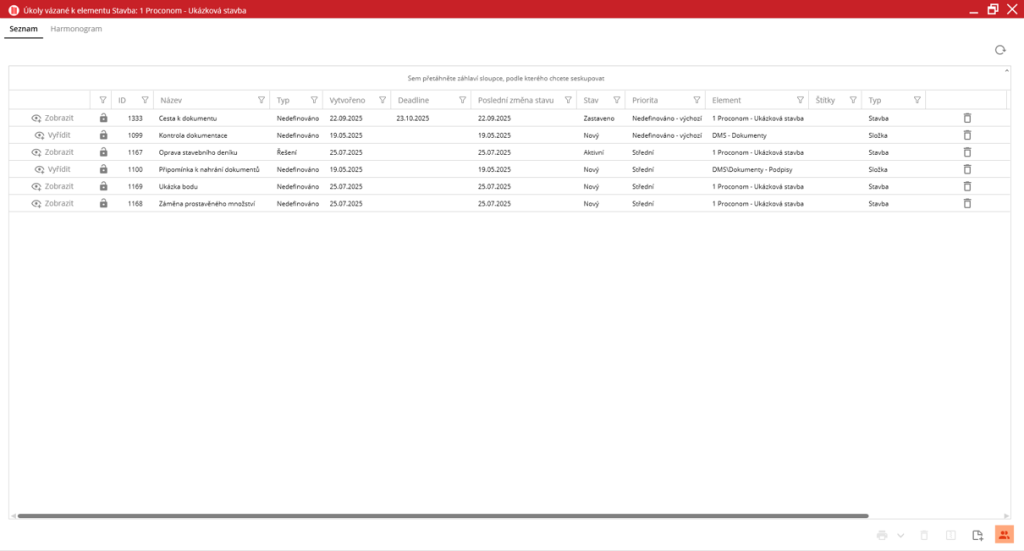1024x551 pixels.
Task: Click the refresh icon above the table
Action: click(999, 50)
